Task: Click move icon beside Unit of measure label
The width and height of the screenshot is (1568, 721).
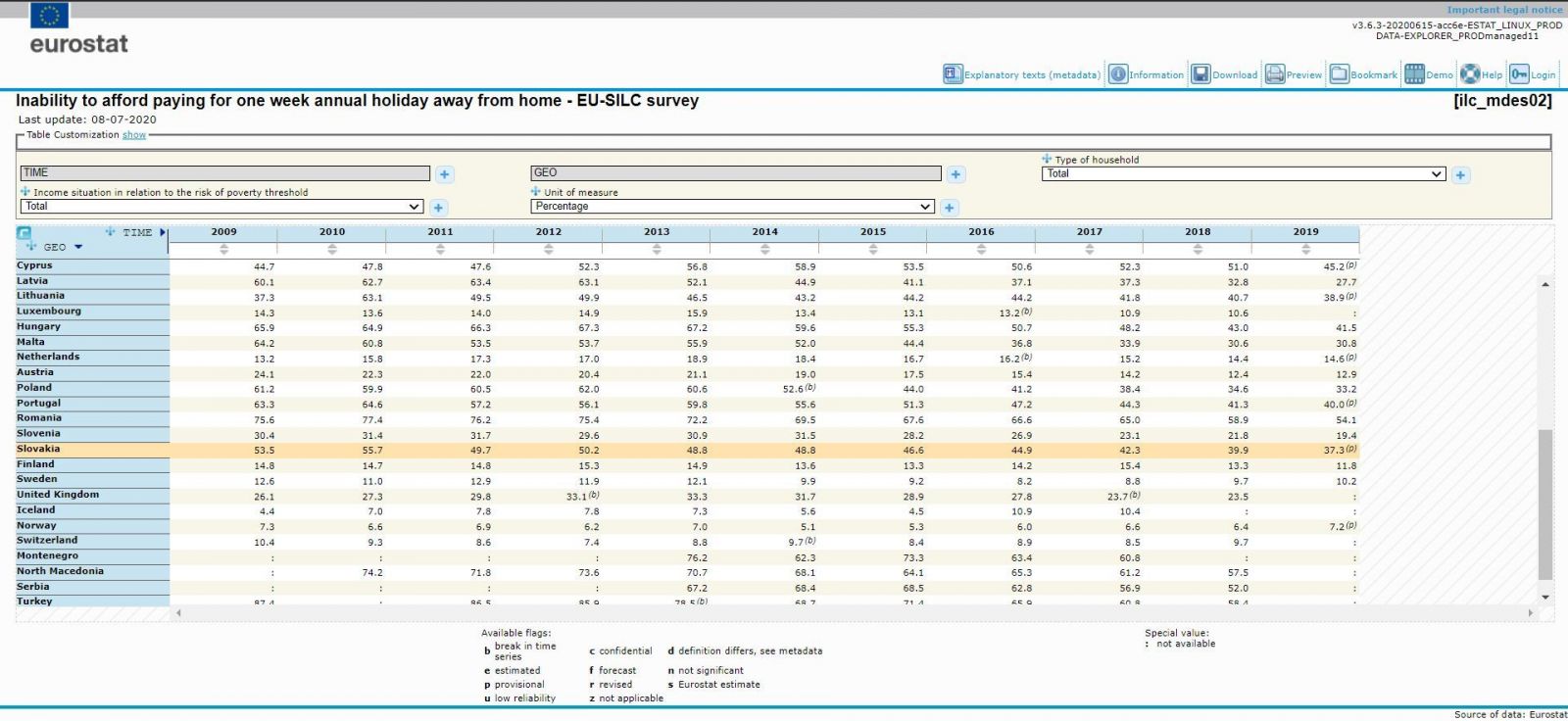Action: tap(536, 192)
